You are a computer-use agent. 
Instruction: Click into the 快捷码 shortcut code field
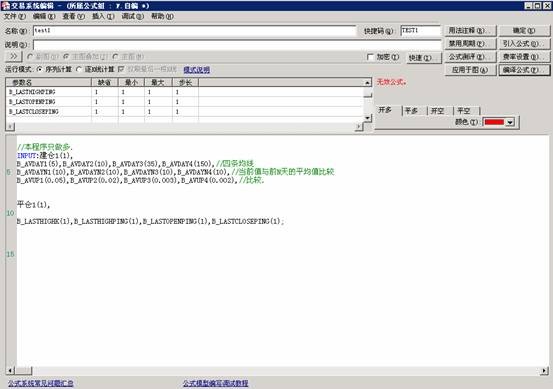[420, 31]
